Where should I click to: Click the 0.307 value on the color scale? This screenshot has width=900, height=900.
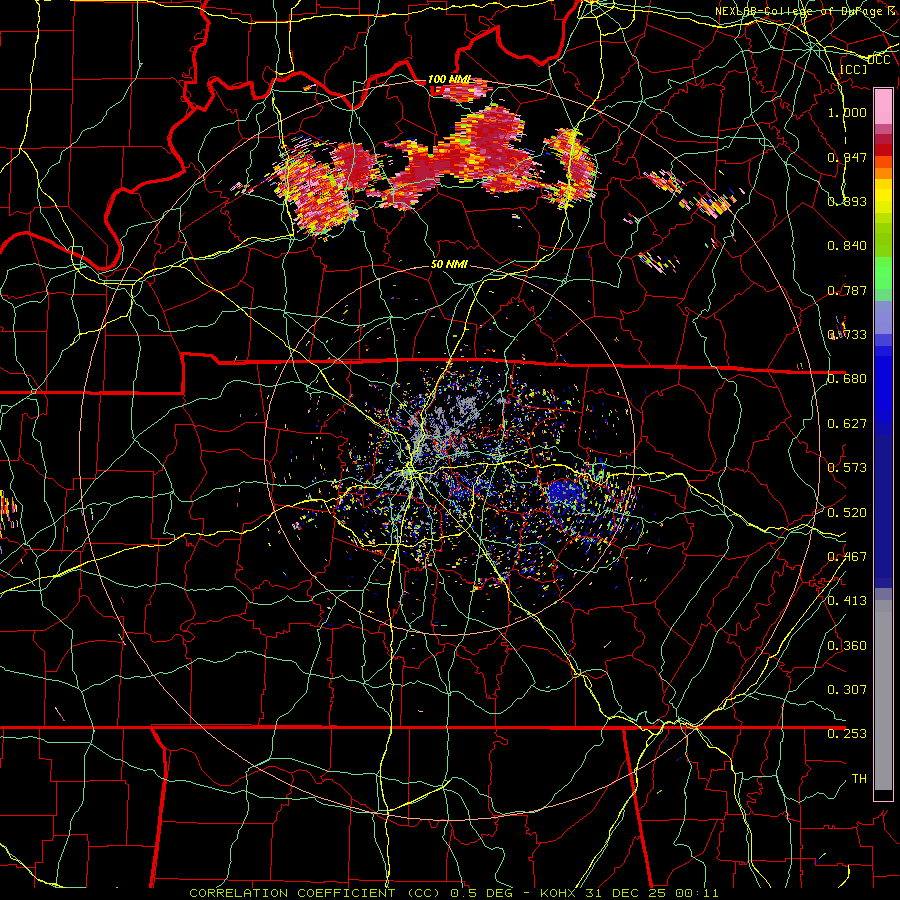click(x=847, y=689)
